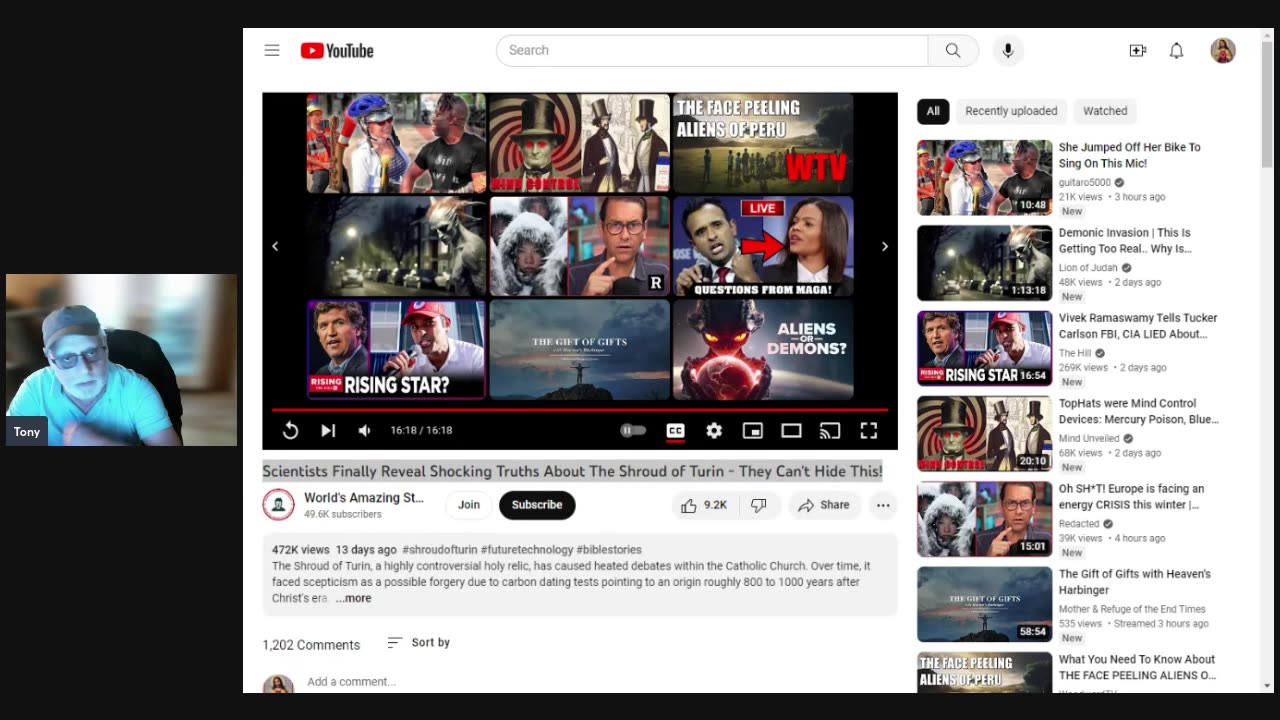Open the player settings gear
1280x720 pixels.
tap(714, 430)
